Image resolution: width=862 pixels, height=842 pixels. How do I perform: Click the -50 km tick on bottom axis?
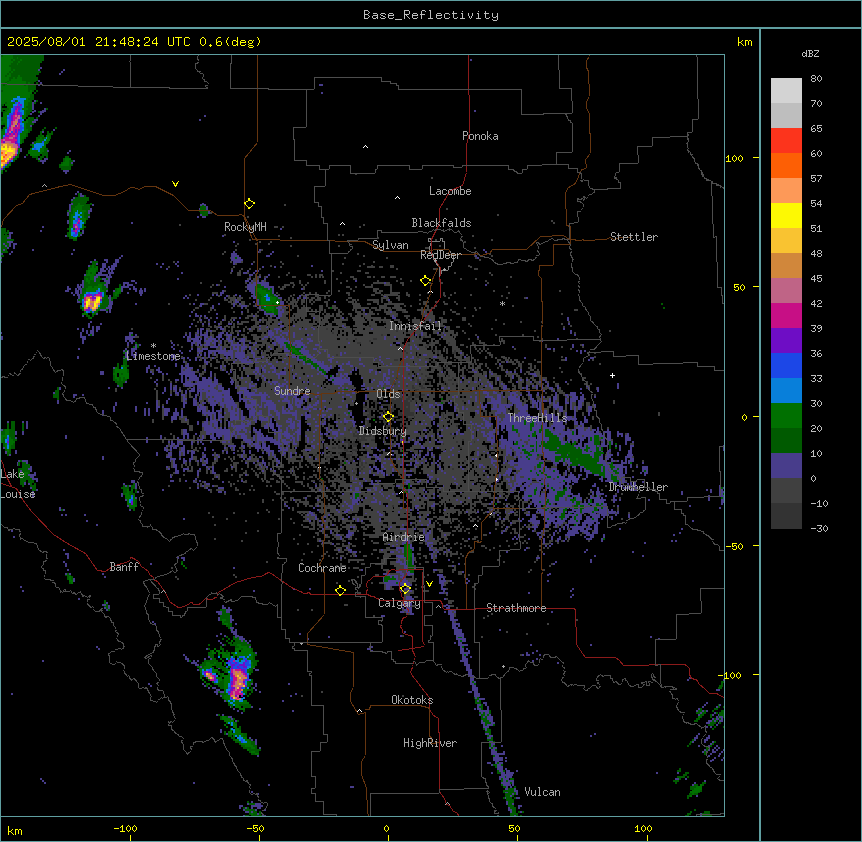click(255, 828)
